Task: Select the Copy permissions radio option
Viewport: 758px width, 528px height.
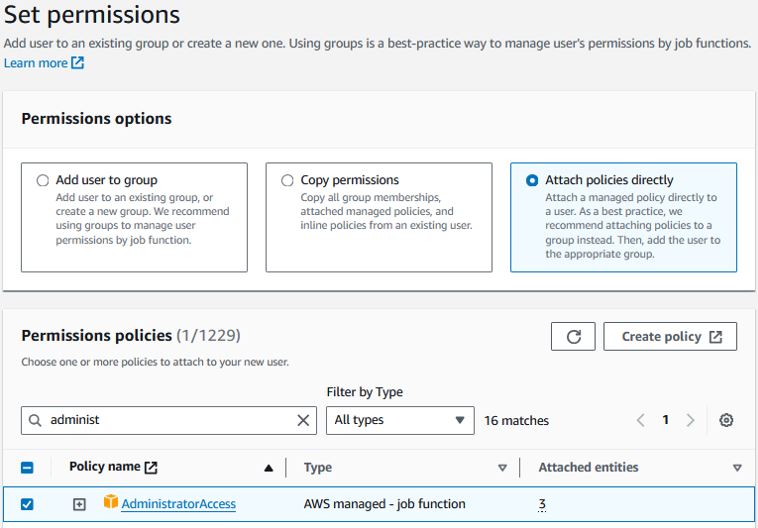Action: (287, 180)
